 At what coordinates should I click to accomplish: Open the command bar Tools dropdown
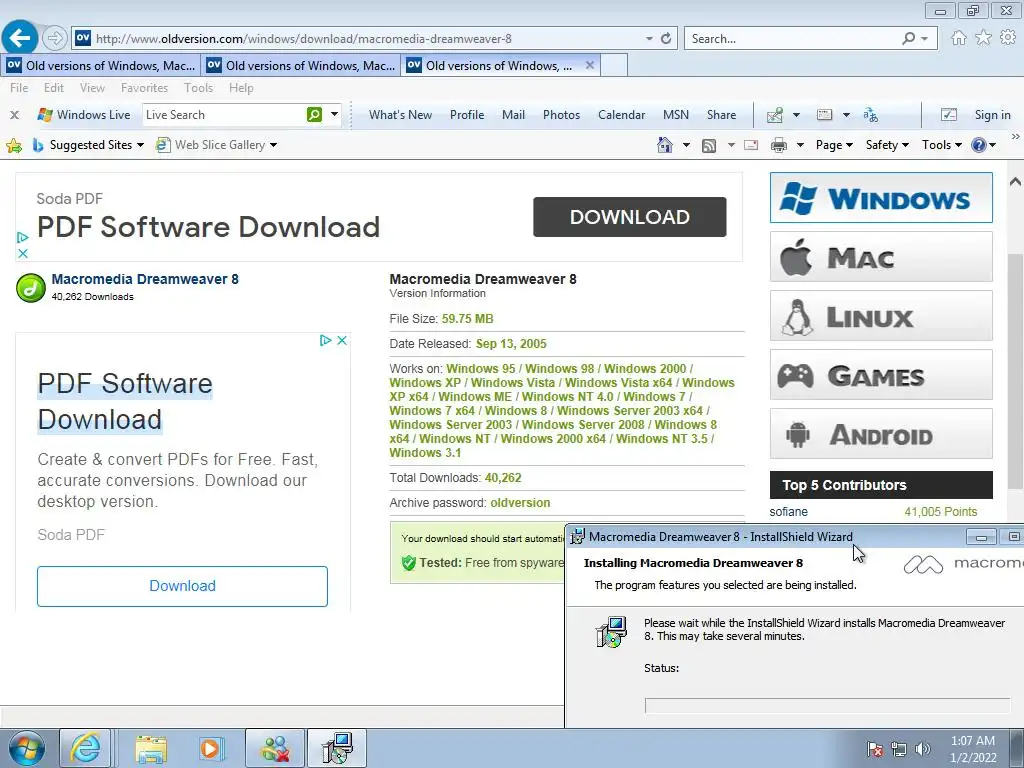[941, 145]
